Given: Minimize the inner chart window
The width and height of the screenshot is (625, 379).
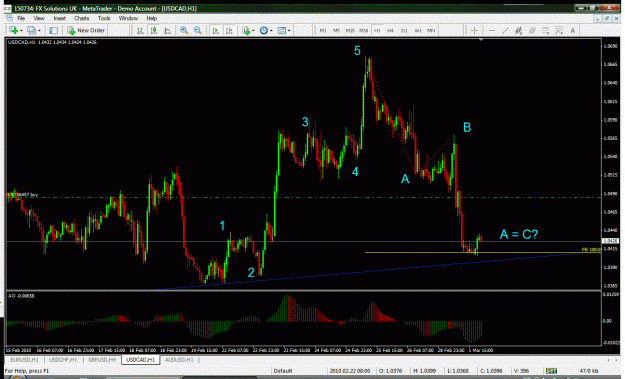Looking at the screenshot, I should pyautogui.click(x=598, y=18).
